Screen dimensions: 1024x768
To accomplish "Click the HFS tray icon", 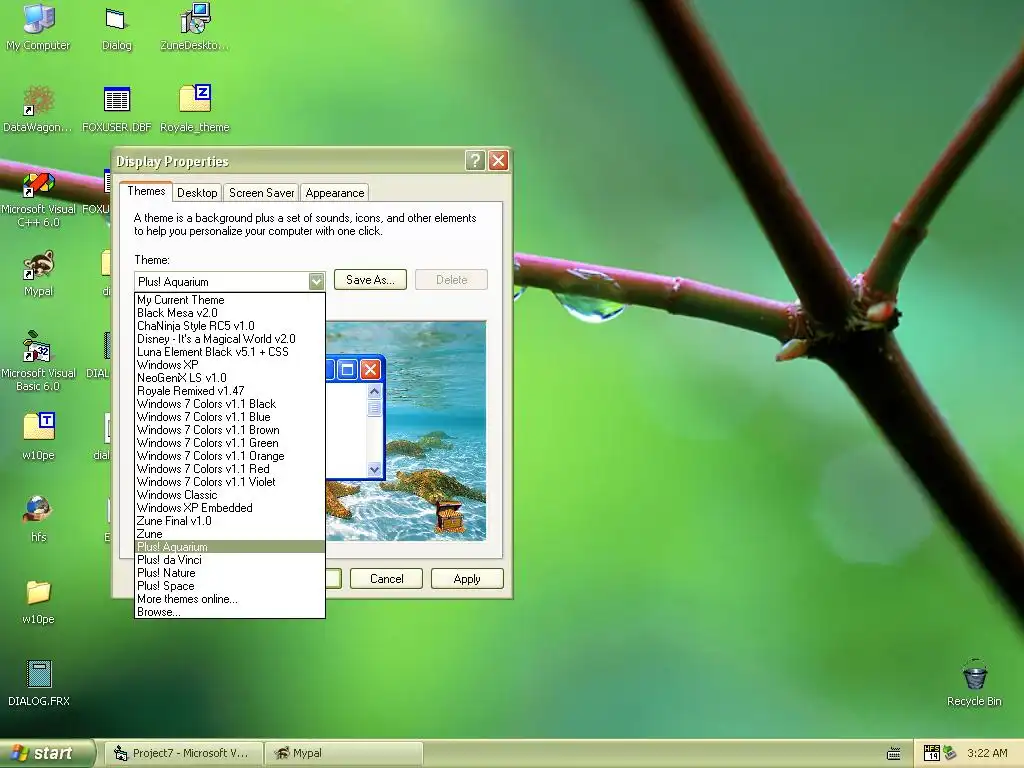I will [x=932, y=753].
